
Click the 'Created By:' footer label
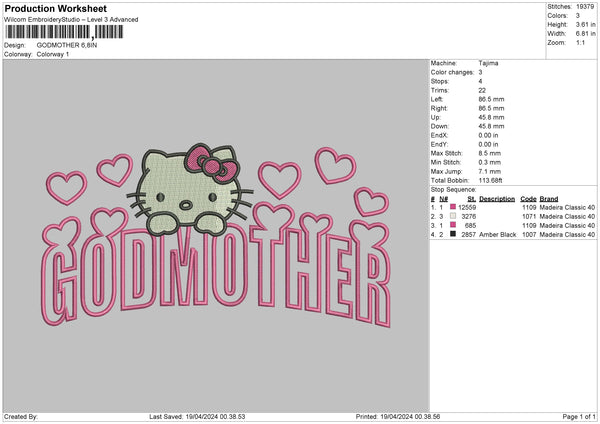21,416
